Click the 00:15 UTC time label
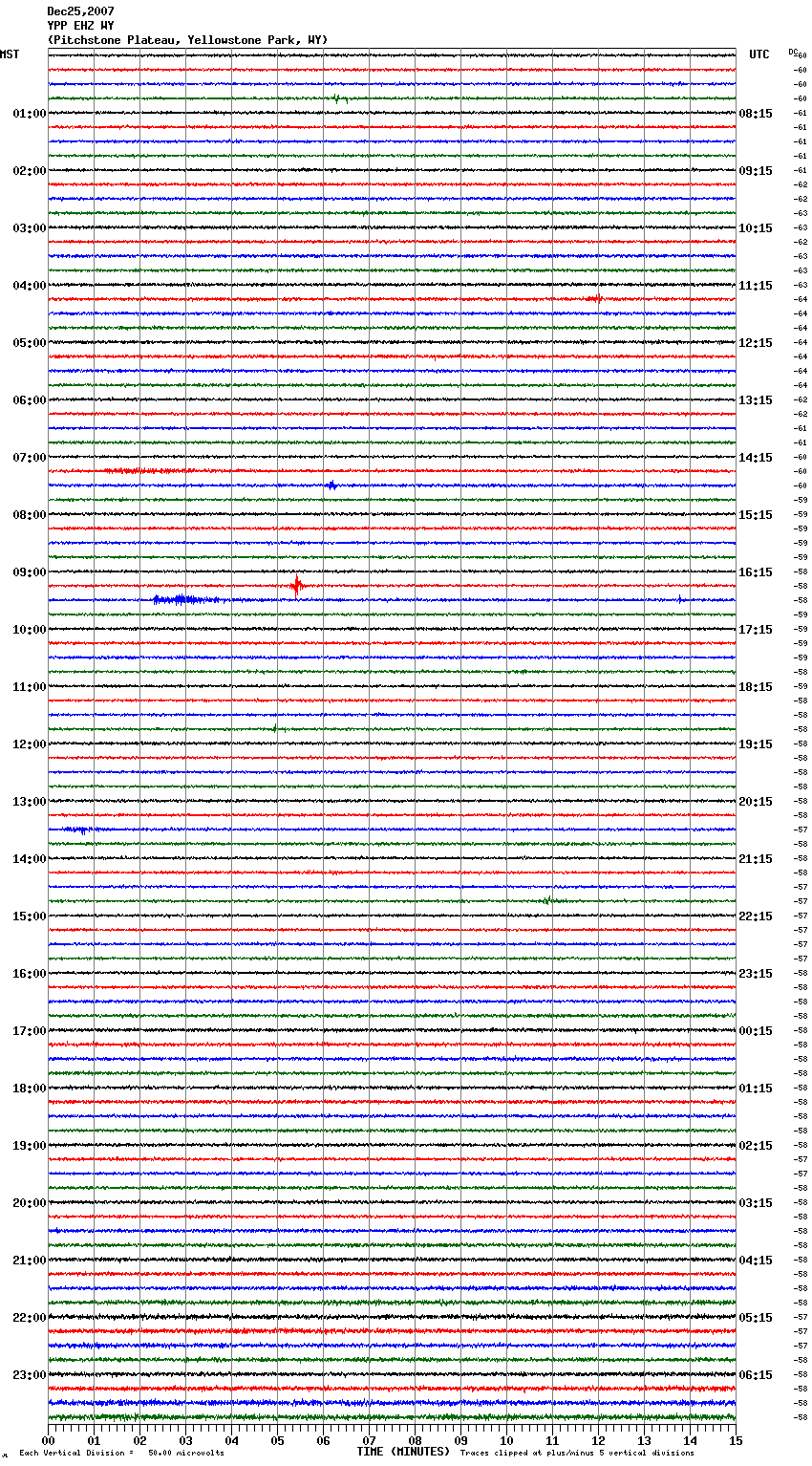The image size is (812, 1466). point(756,1031)
